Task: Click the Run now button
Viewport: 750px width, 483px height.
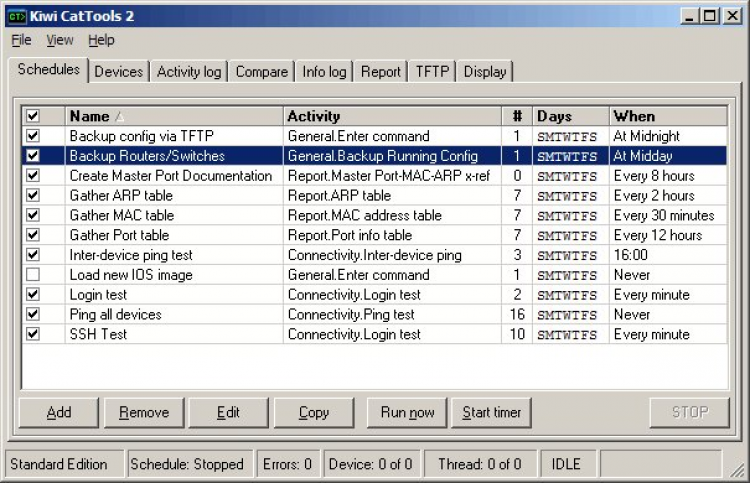Action: click(x=407, y=412)
